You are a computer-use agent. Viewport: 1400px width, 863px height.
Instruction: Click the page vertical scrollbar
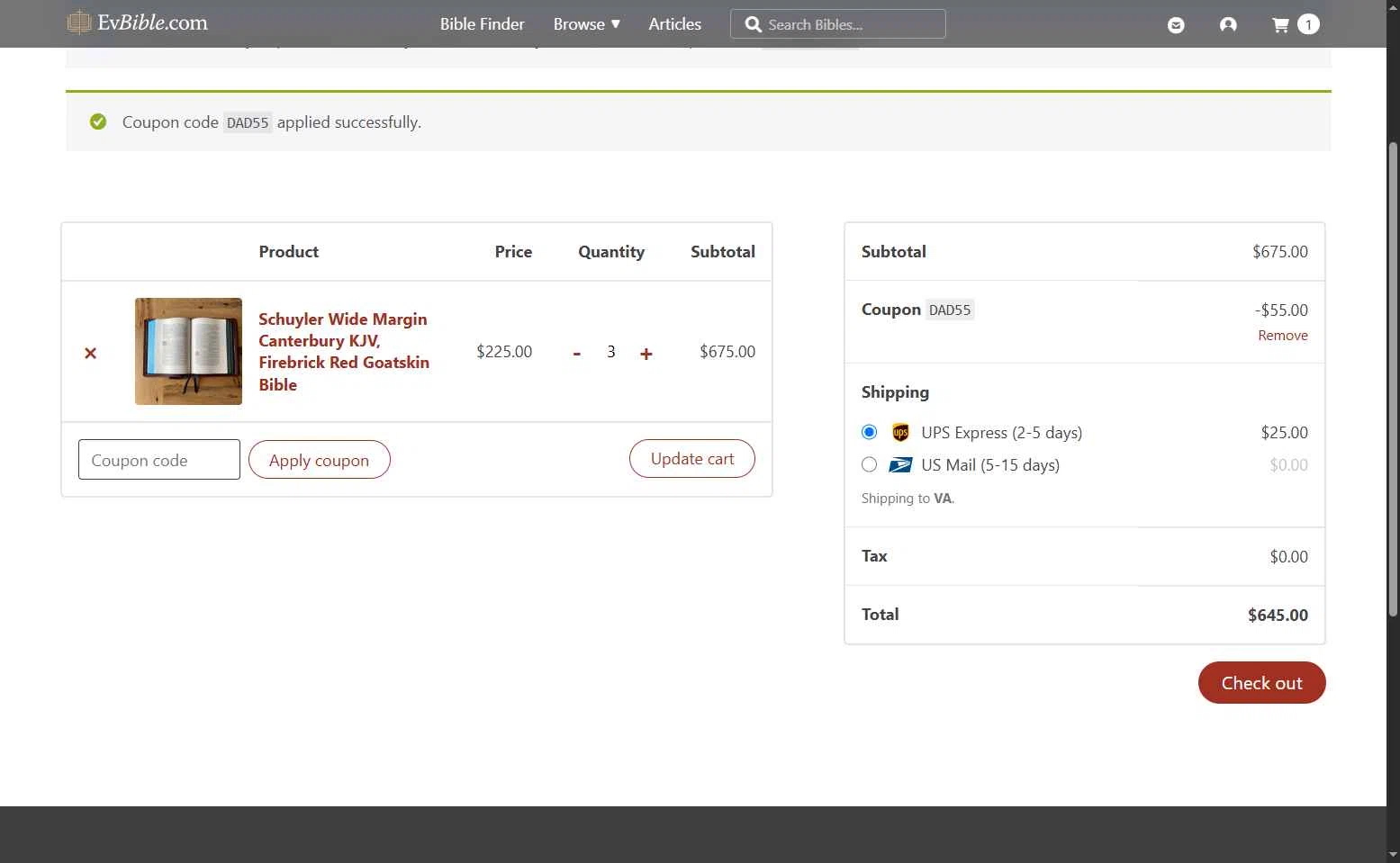pos(1393,378)
